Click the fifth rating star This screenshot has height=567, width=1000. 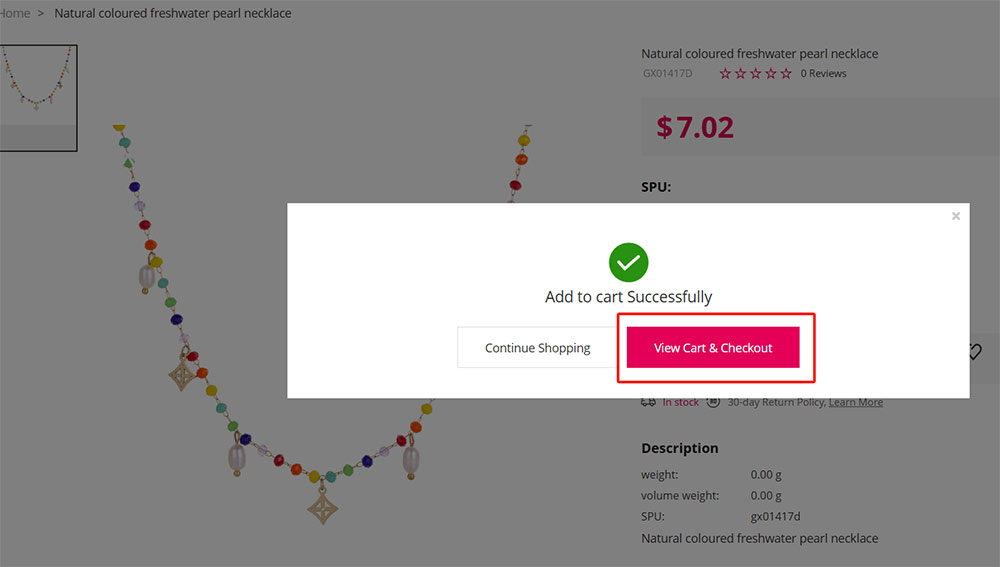pos(786,74)
